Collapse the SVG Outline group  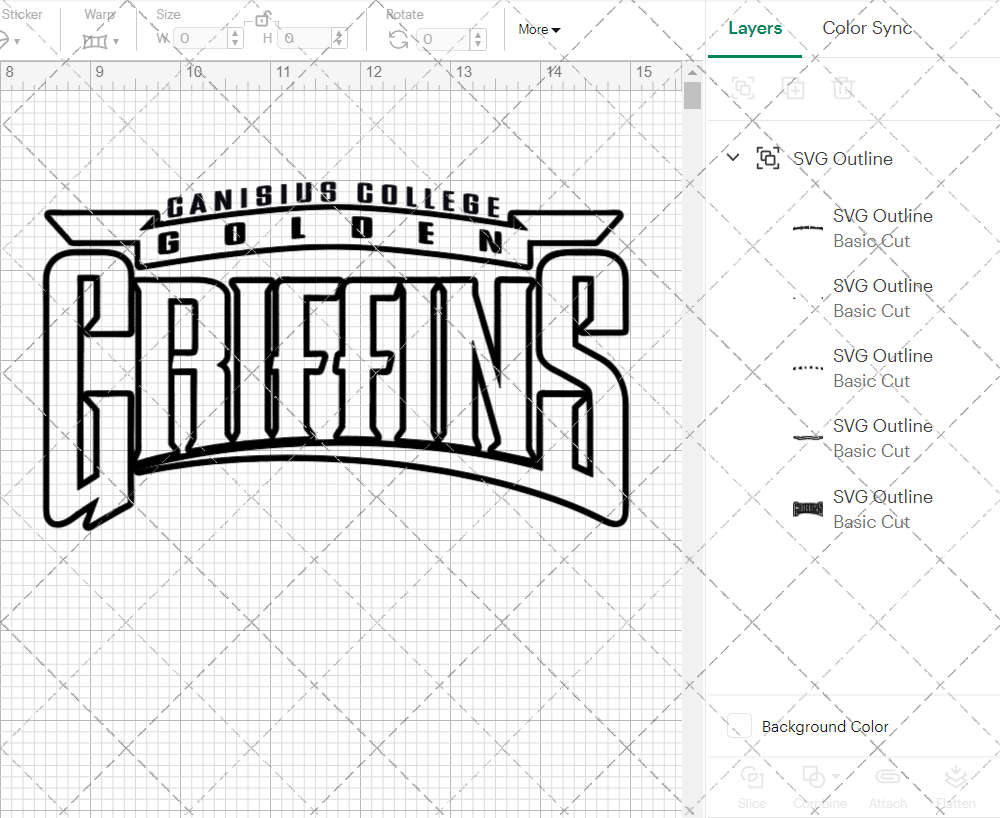pyautogui.click(x=733, y=157)
